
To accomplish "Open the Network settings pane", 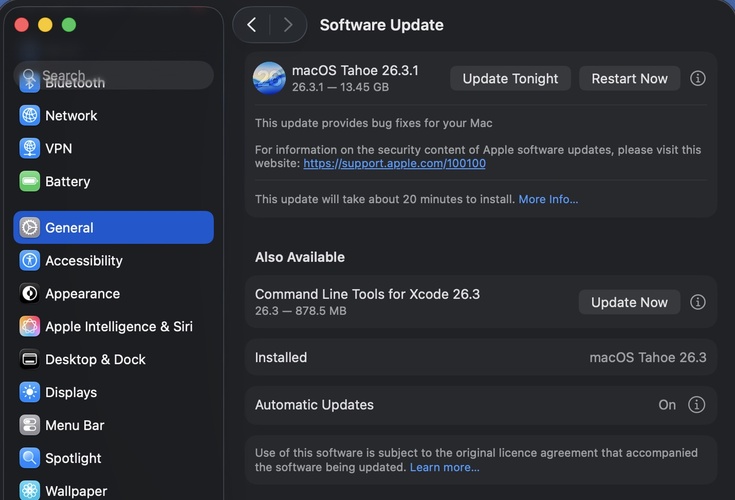I will point(113,115).
